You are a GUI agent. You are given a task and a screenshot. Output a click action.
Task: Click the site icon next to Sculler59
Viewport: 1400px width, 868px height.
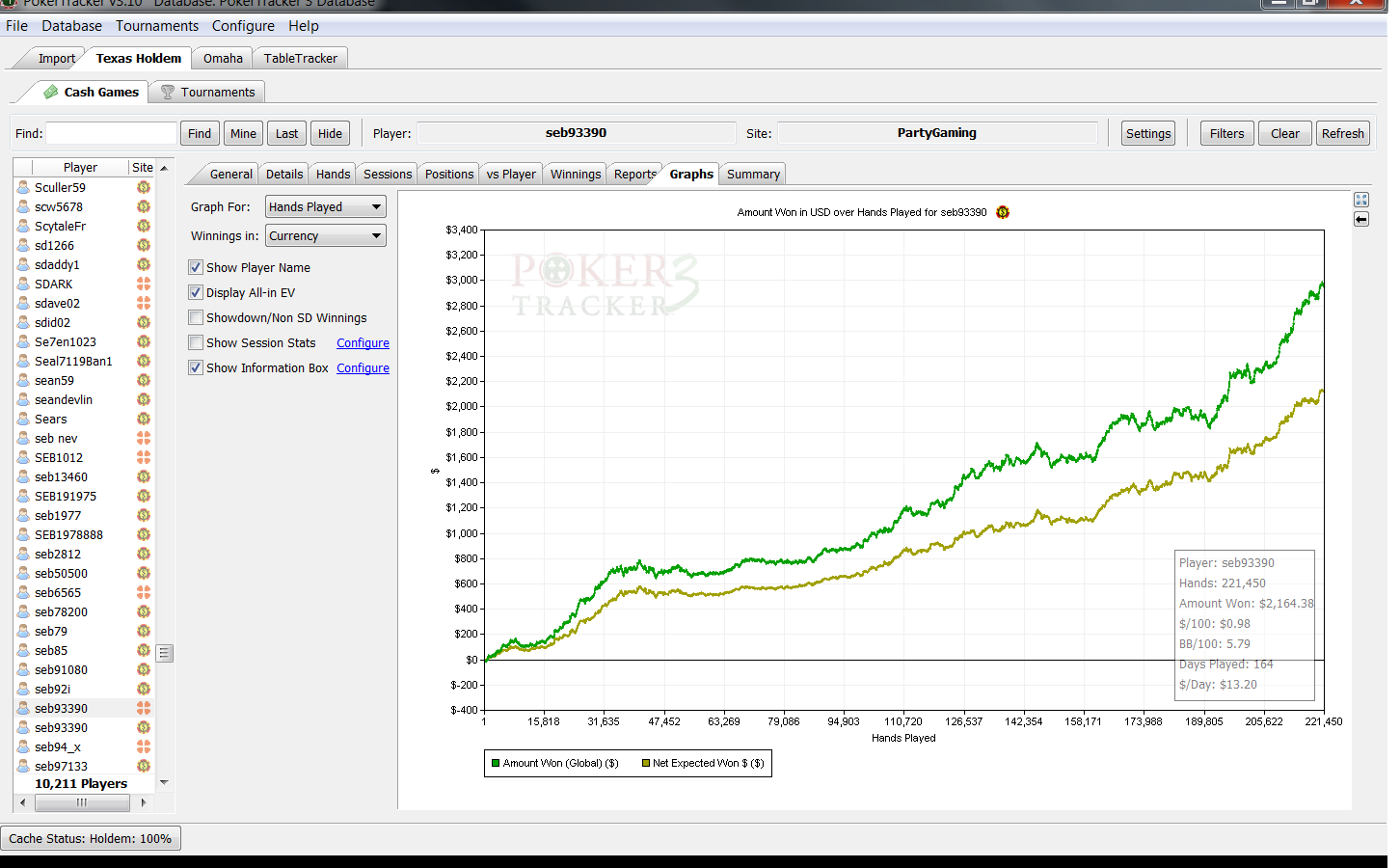(x=144, y=187)
